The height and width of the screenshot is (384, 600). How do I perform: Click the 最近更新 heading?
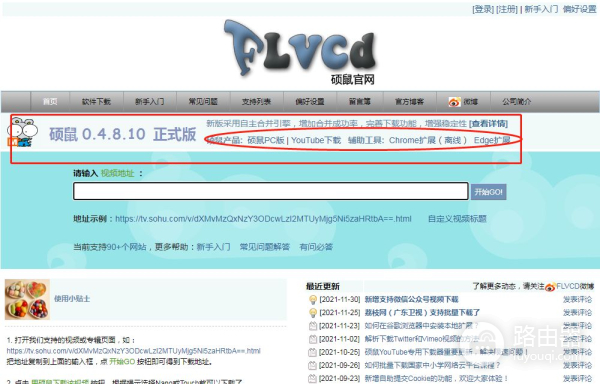(x=323, y=286)
